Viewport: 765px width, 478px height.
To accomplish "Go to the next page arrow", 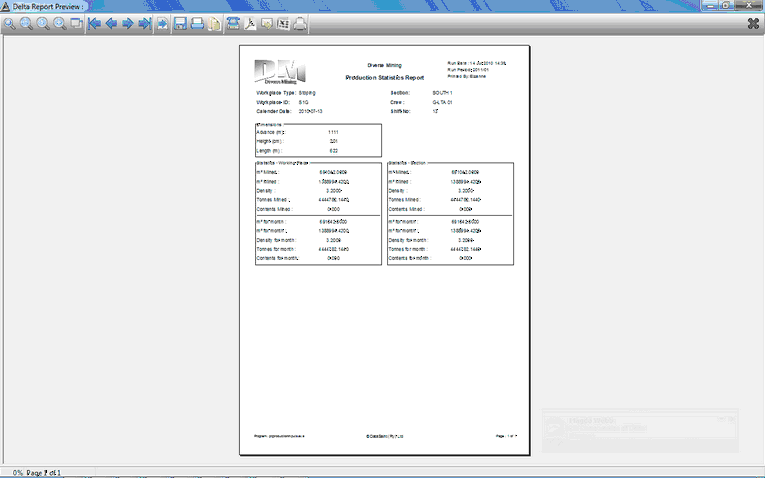I will [128, 23].
